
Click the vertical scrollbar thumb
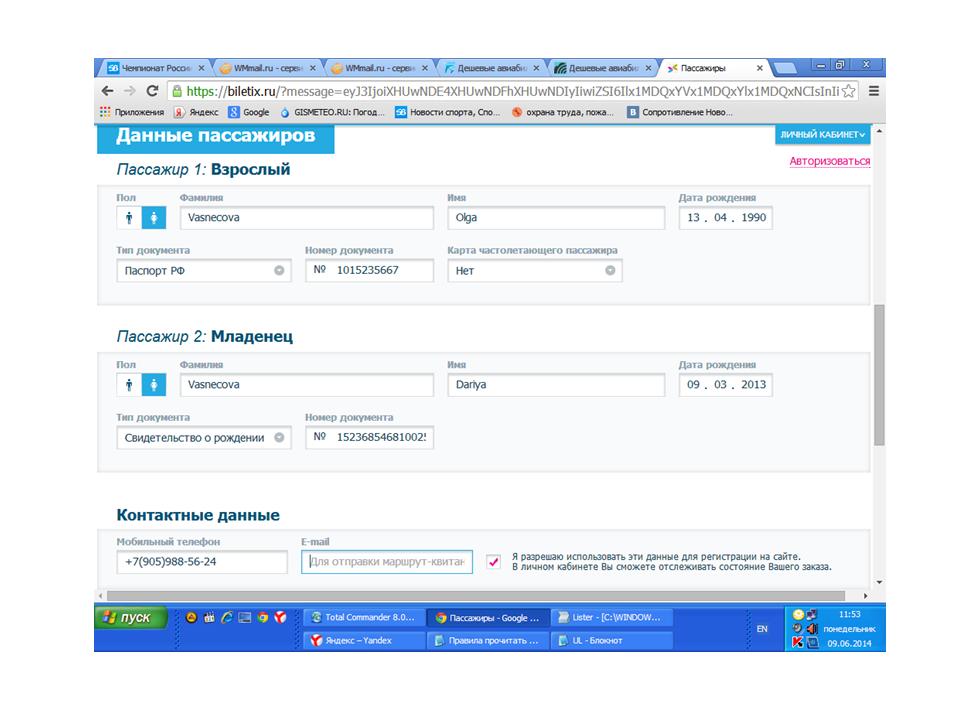tap(879, 375)
